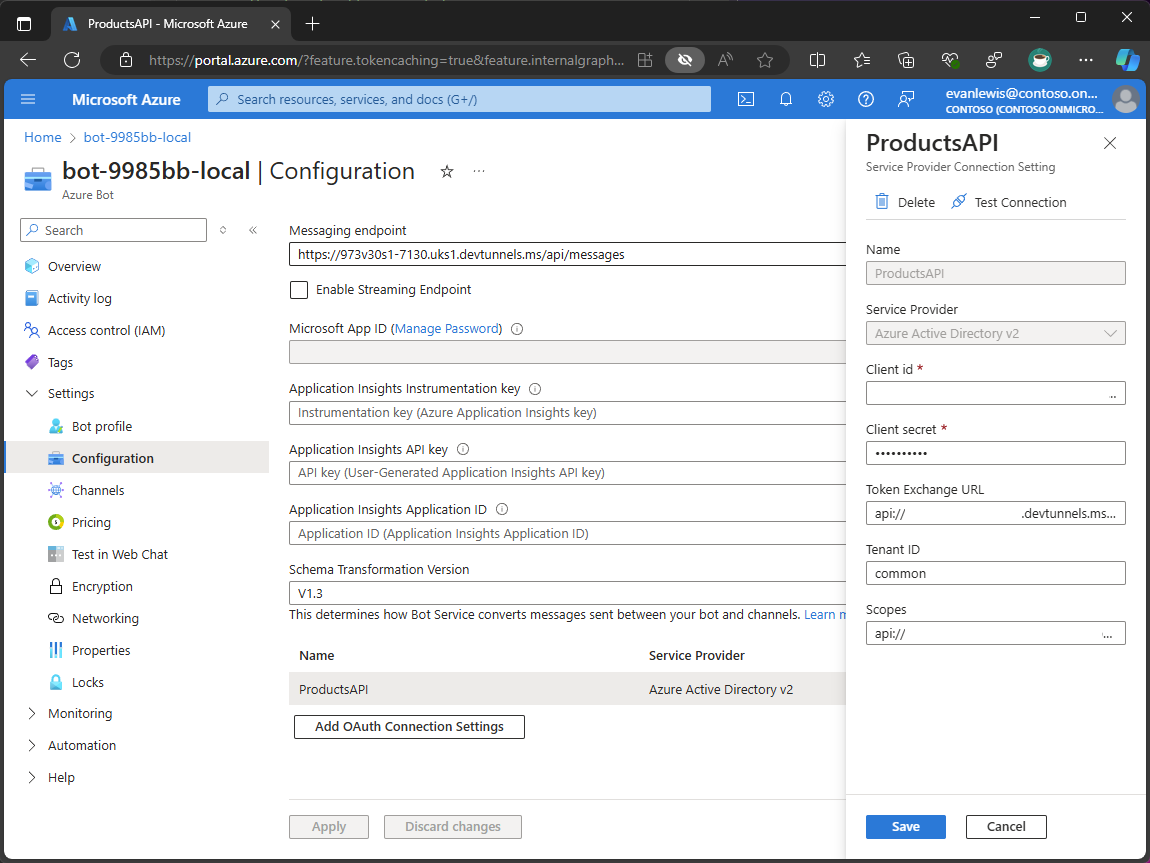Open the Support and help question icon

(x=865, y=99)
